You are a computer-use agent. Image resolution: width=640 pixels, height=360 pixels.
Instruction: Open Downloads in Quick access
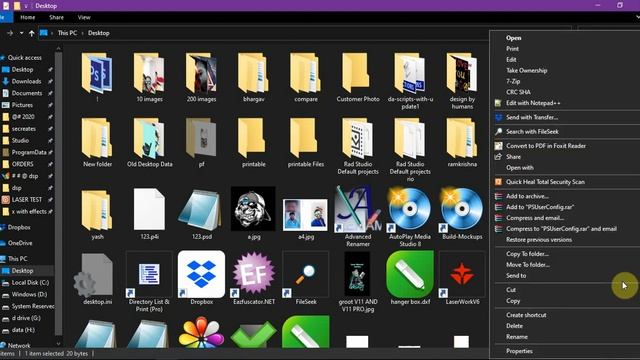[x=27, y=81]
